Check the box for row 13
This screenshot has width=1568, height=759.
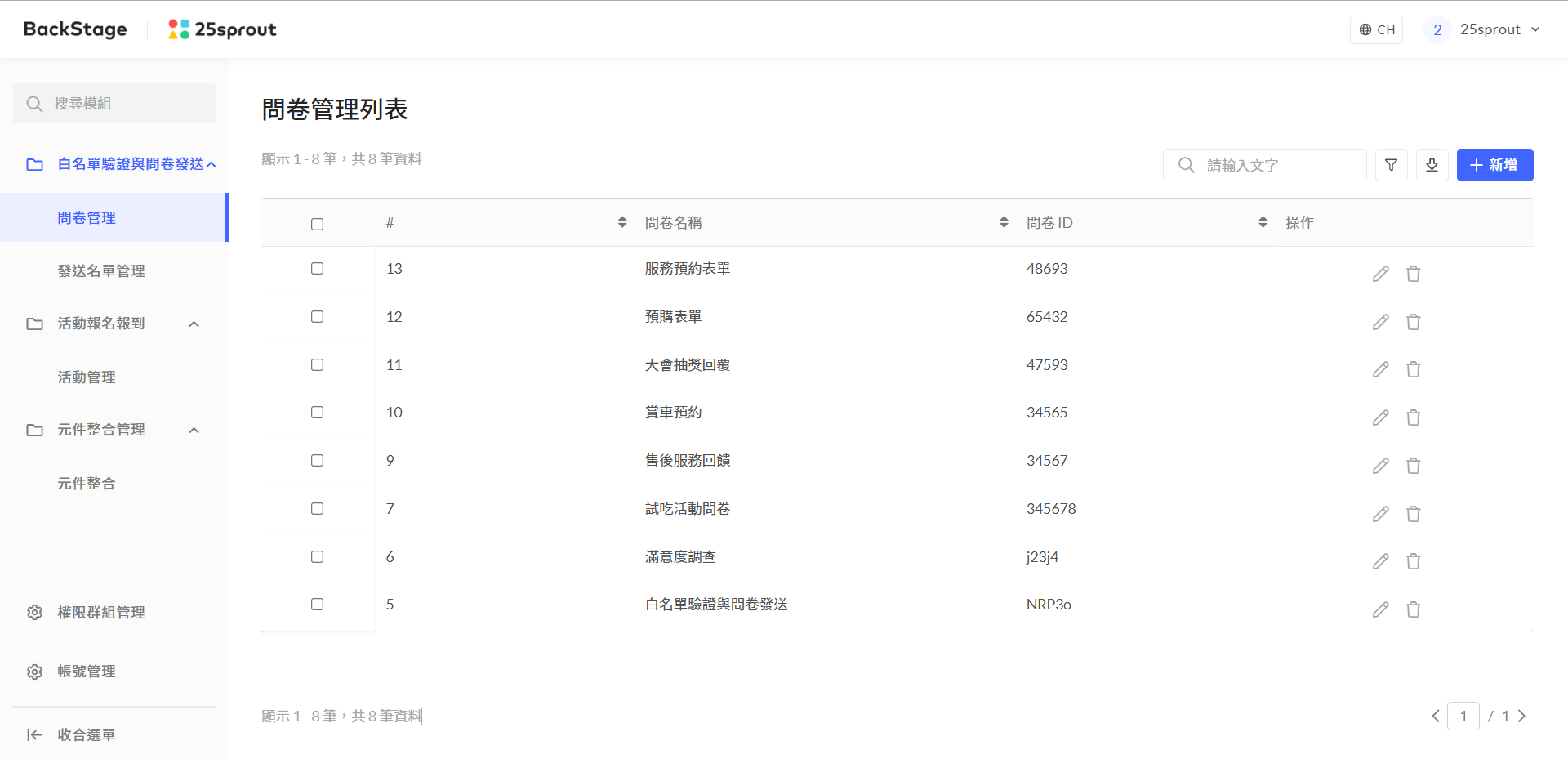point(317,269)
